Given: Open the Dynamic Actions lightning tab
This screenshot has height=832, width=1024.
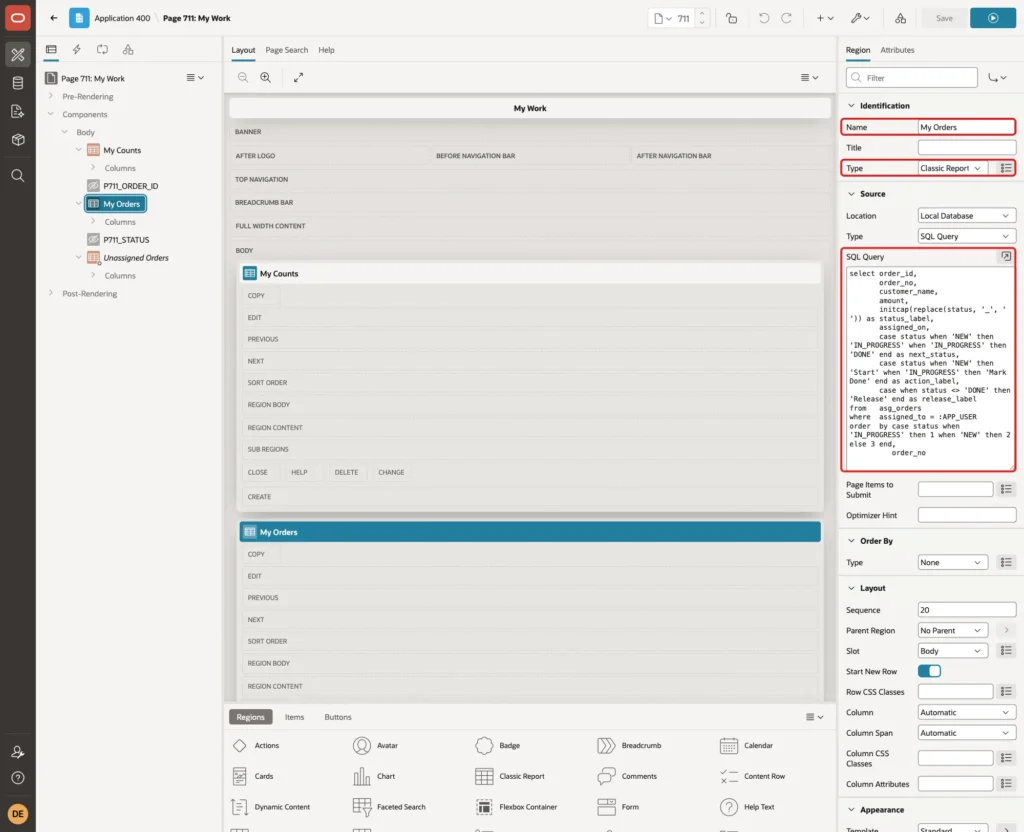Looking at the screenshot, I should tap(76, 49).
